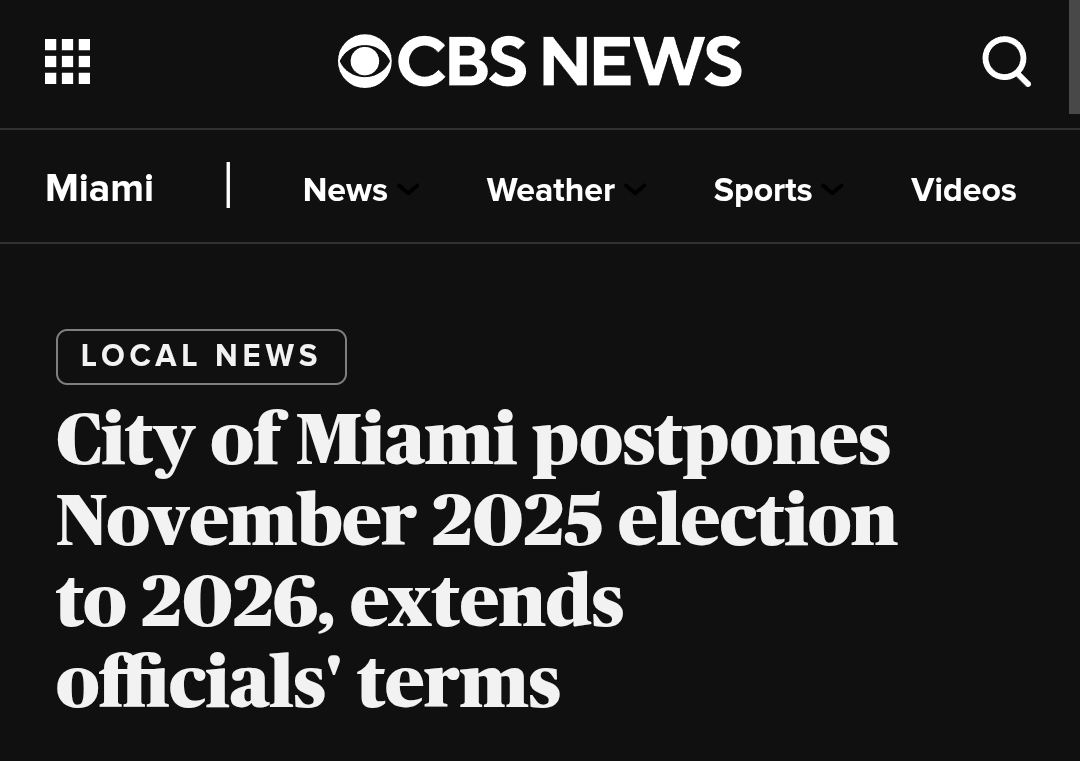Expand the chevron next to Weather
Viewport: 1080px width, 761px height.
pyautogui.click(x=635, y=190)
